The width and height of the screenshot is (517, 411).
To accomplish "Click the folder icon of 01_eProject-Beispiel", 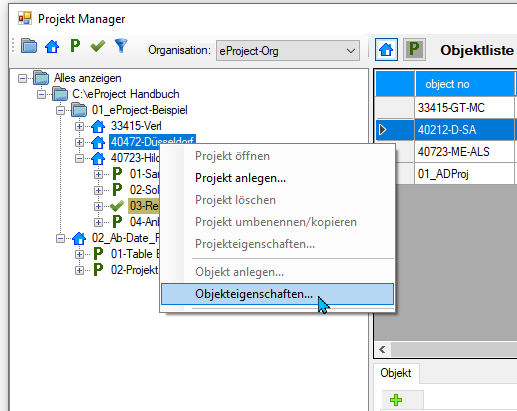I will 79,110.
